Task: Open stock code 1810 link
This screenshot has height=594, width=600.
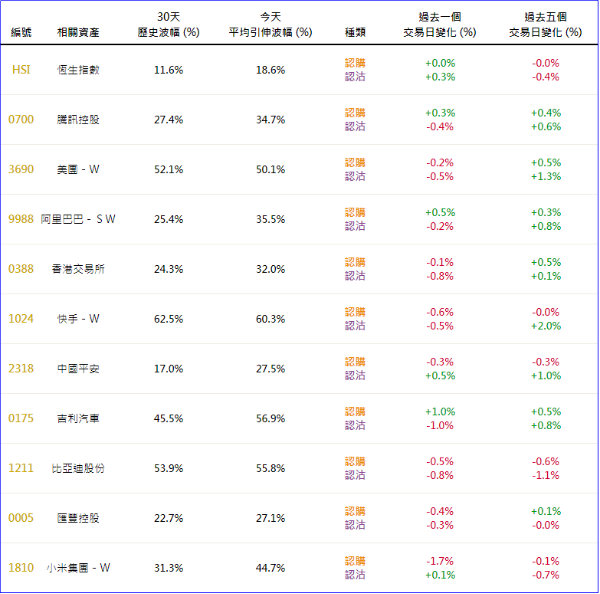Action: (x=21, y=568)
